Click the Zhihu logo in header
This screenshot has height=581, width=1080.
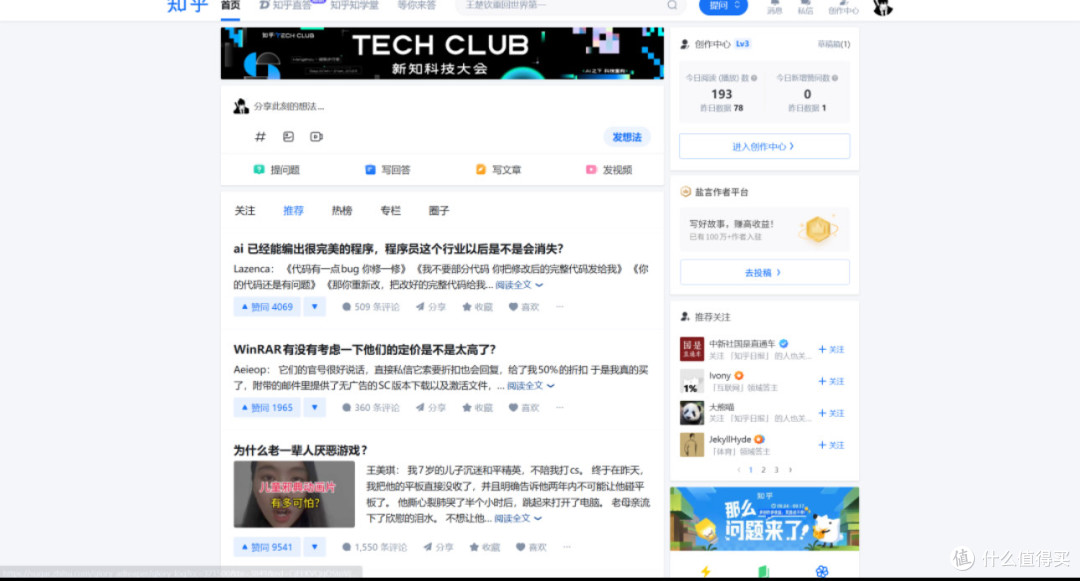click(187, 6)
